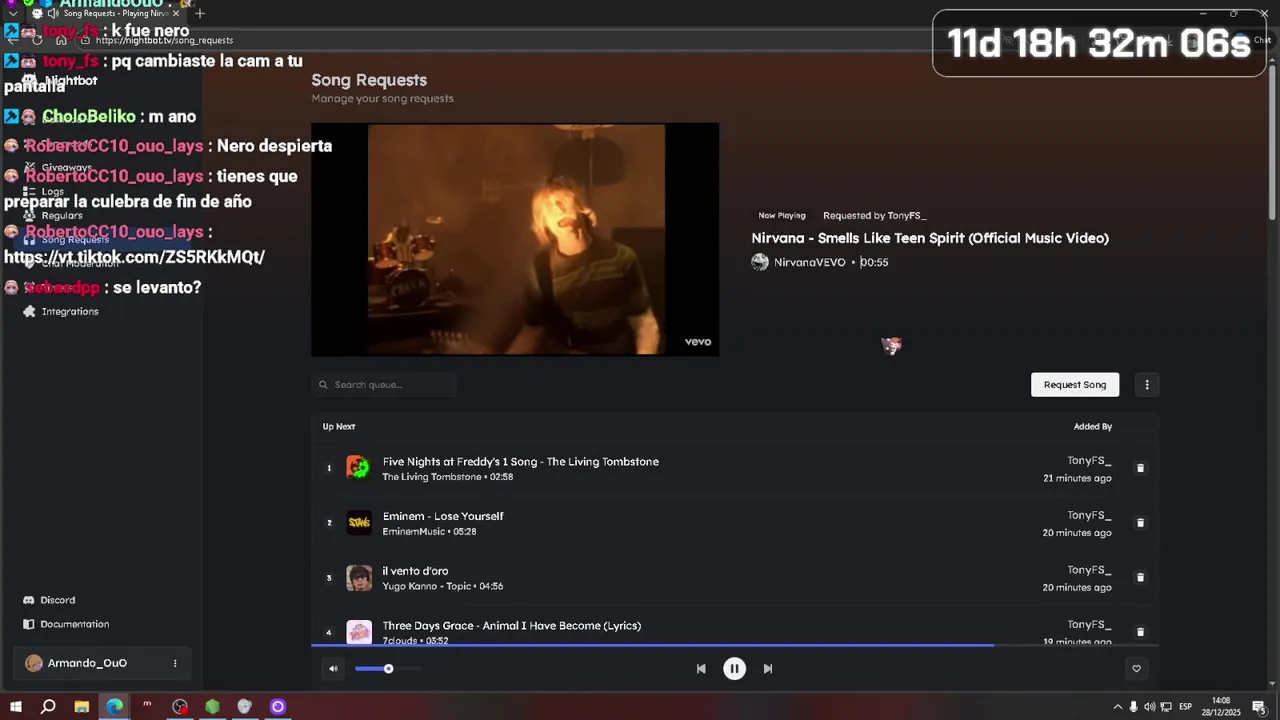Open the Logs sidebar item
The width and height of the screenshot is (1280, 720).
coord(53,192)
